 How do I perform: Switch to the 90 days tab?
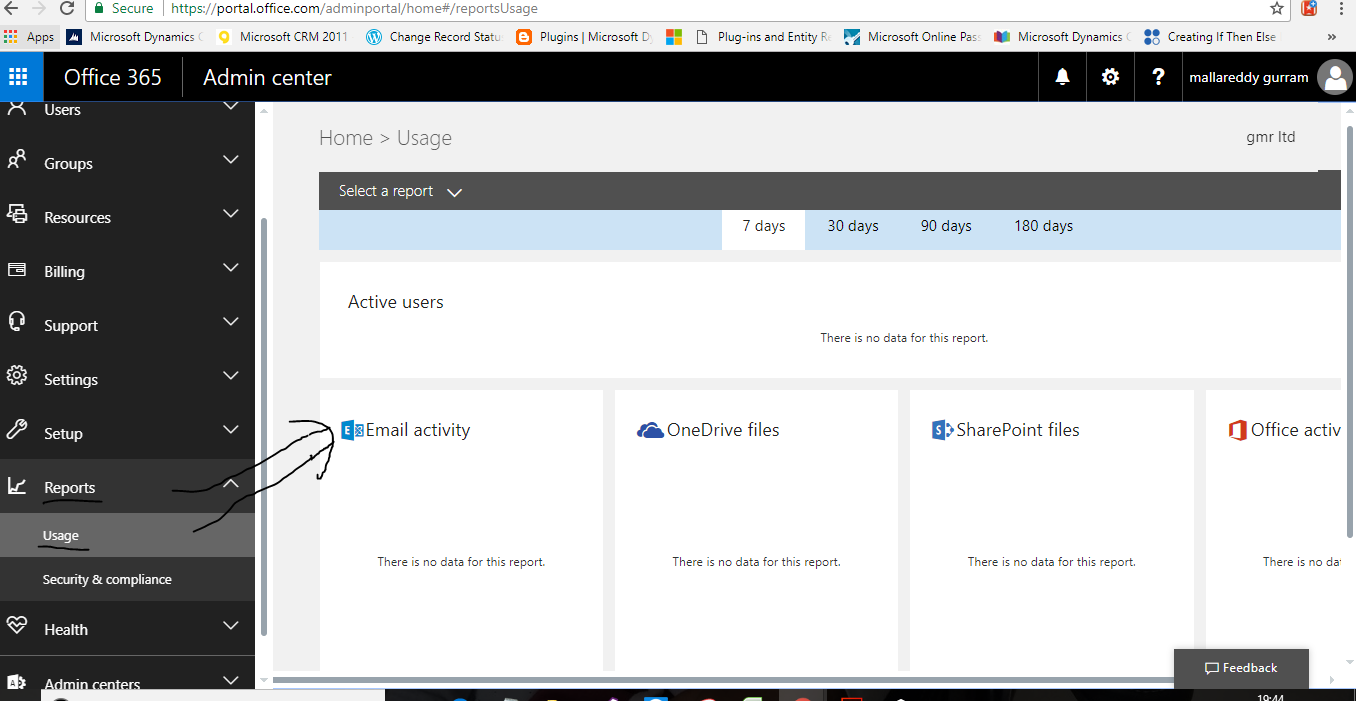(946, 227)
